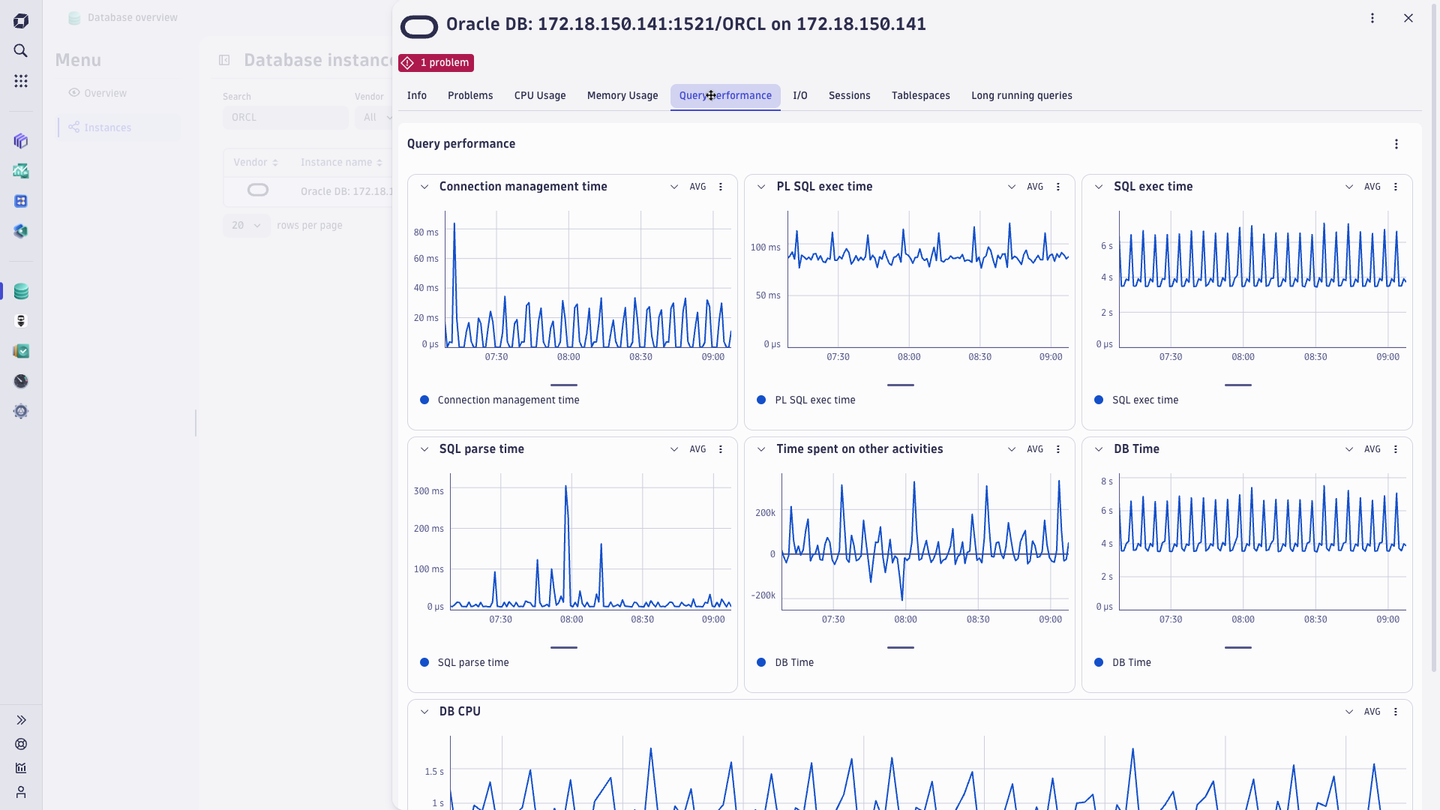
Task: Click the user profile icon at sidebar bottom
Action: click(x=20, y=792)
